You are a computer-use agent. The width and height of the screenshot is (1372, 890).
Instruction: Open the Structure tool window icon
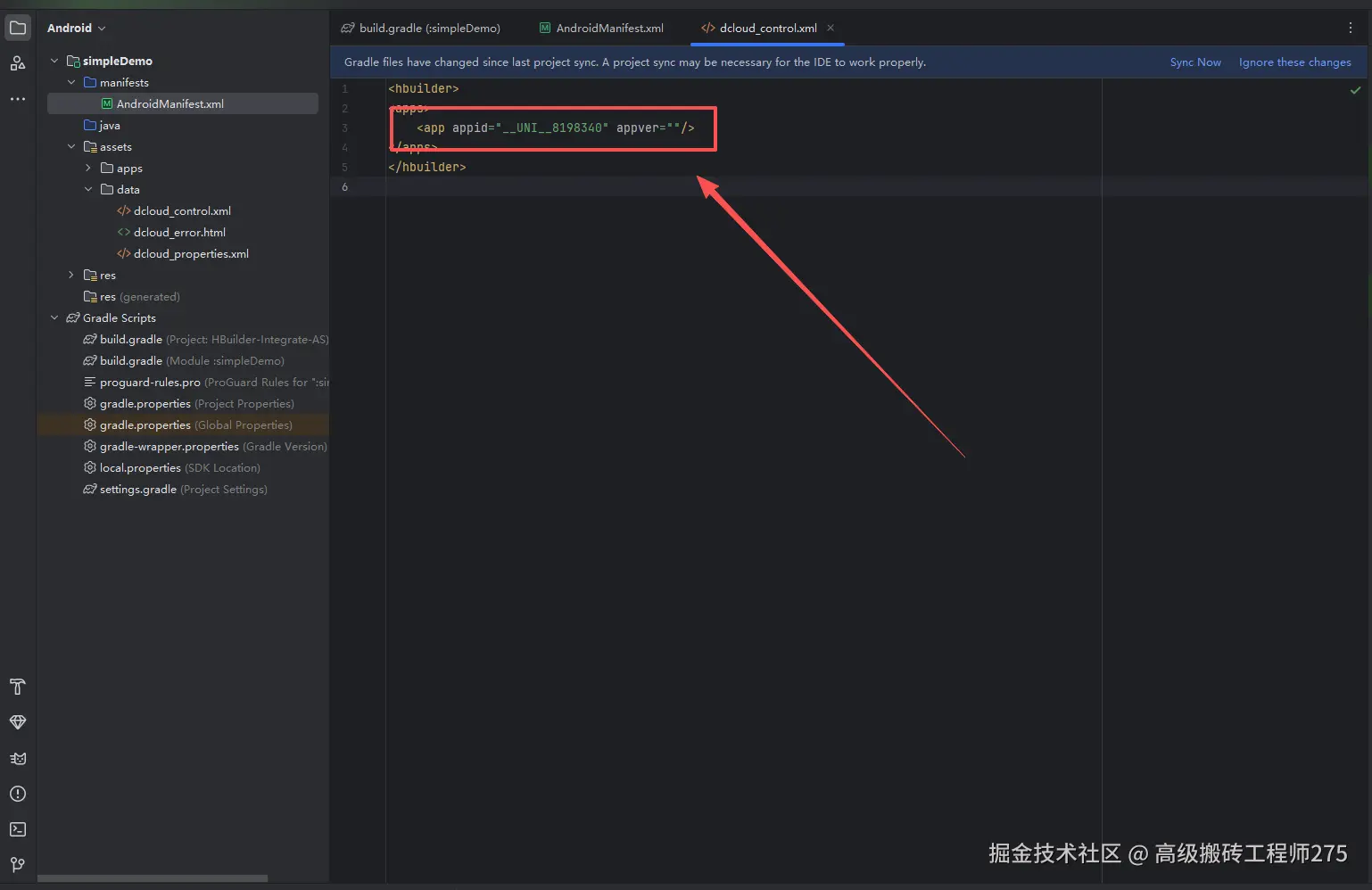click(18, 63)
